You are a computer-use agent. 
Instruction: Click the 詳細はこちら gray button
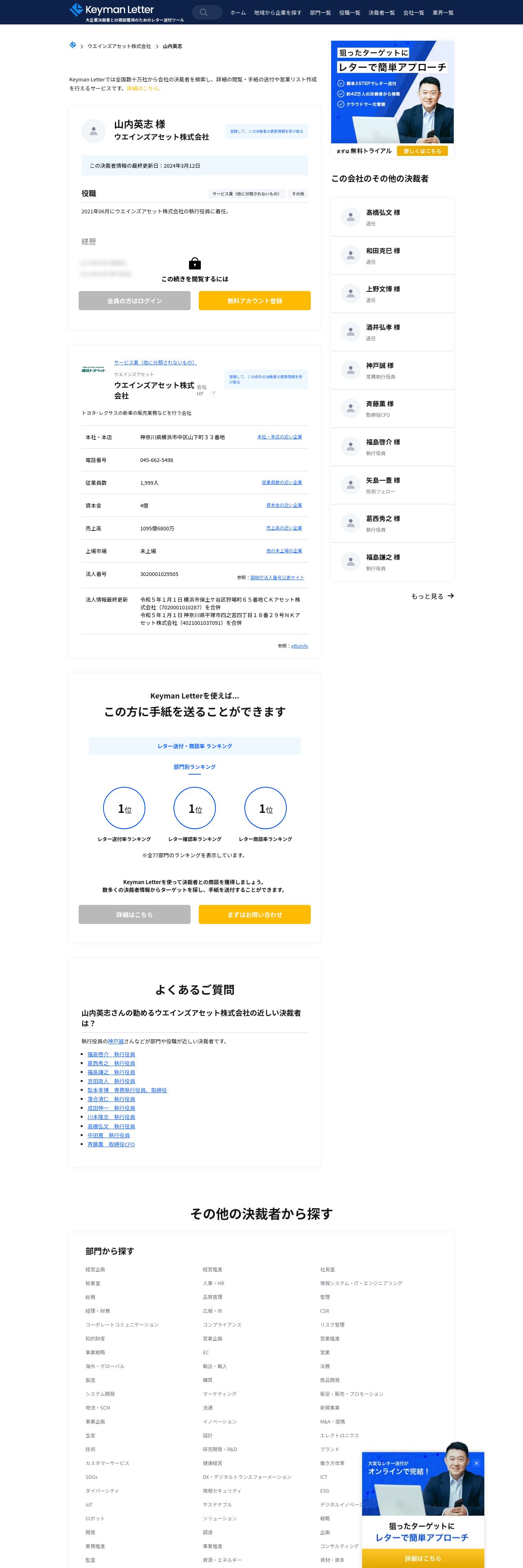point(134,914)
